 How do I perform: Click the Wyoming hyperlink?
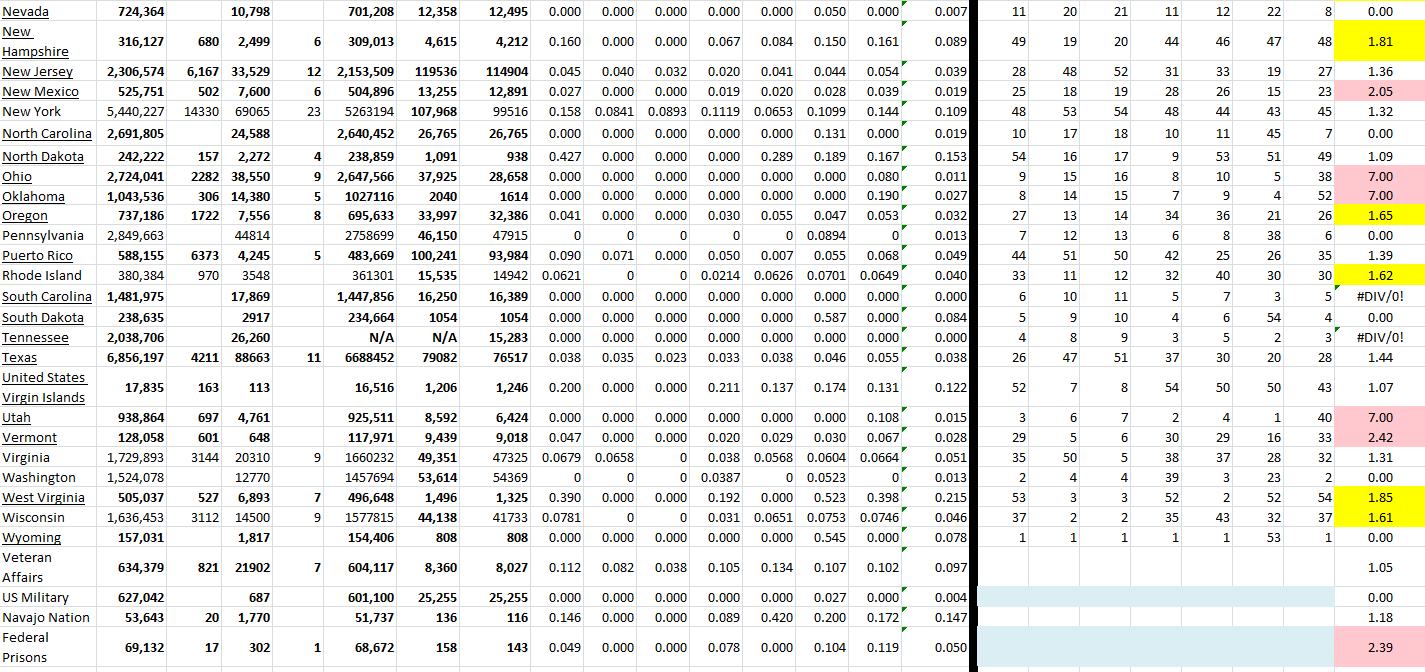pos(31,538)
